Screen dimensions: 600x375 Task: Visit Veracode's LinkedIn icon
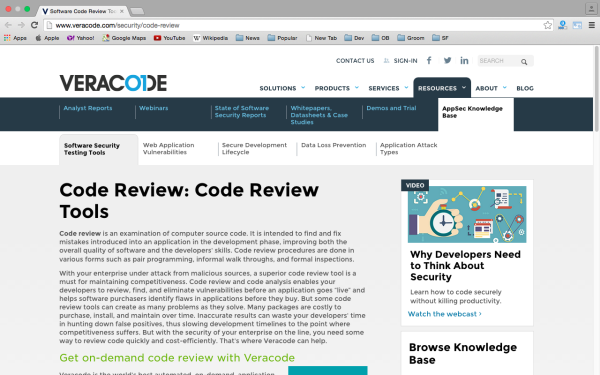(464, 60)
